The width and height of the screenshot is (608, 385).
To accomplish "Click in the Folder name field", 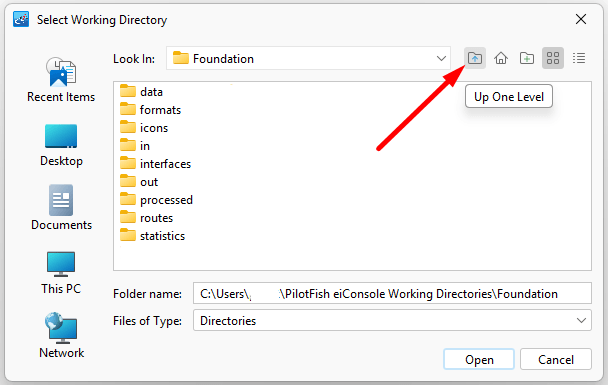I will click(392, 293).
